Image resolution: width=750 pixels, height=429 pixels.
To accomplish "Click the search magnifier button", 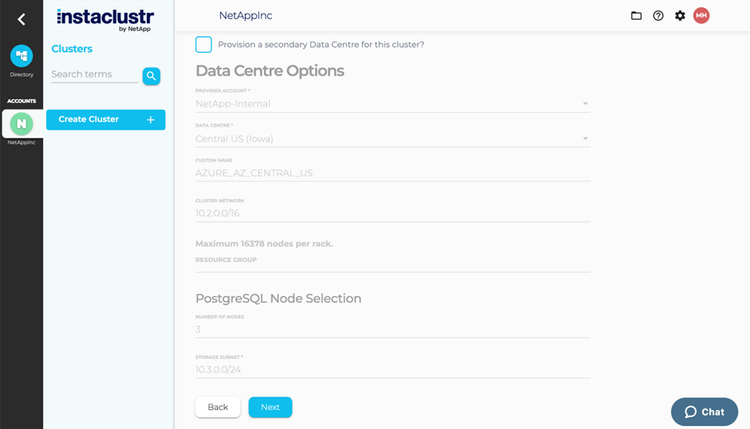I will pos(151,75).
